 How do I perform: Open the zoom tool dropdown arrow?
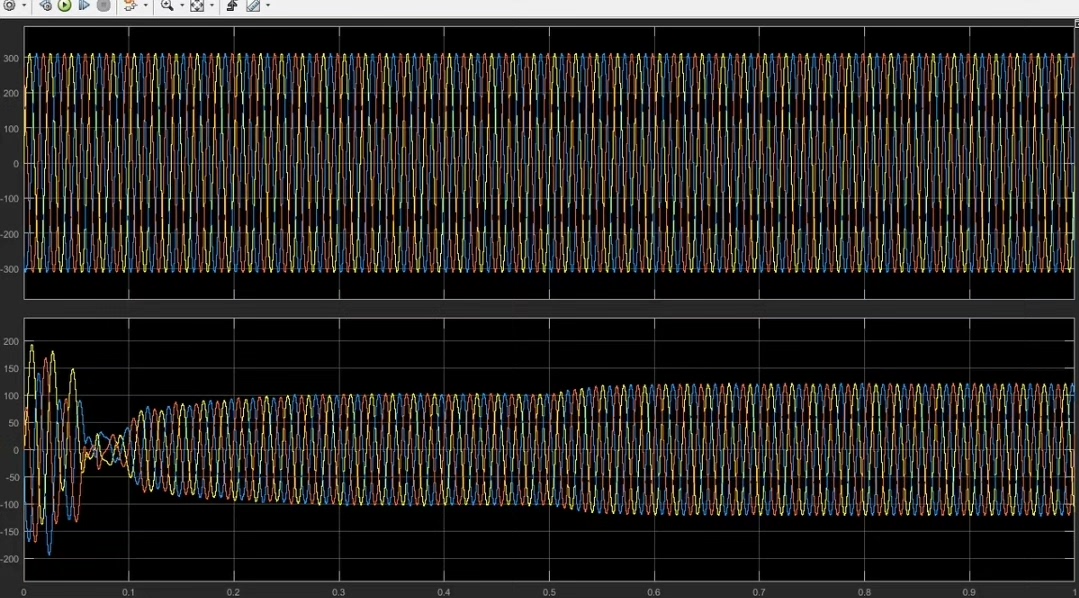click(x=182, y=6)
